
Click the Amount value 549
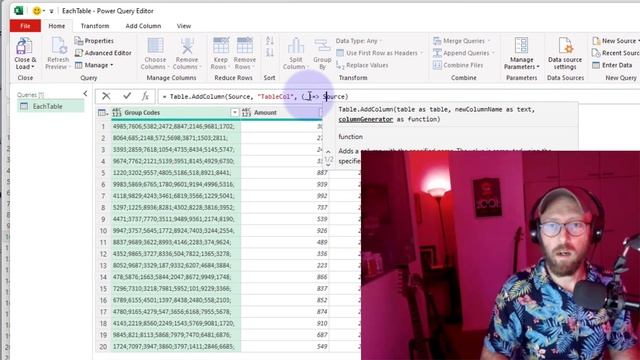(322, 347)
